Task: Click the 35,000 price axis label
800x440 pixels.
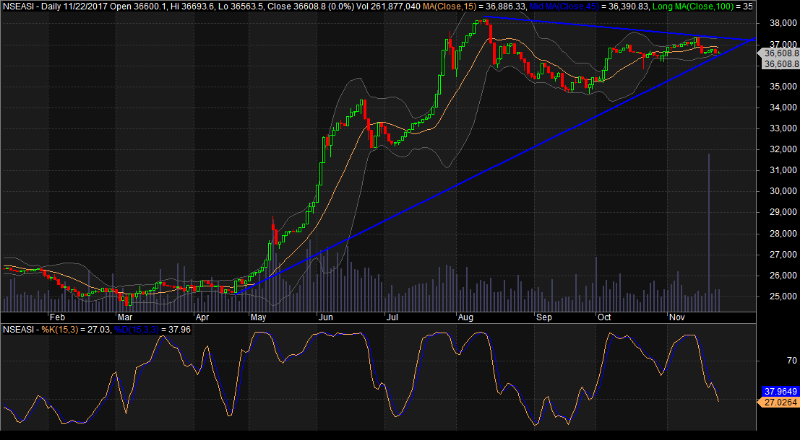Action: click(782, 86)
